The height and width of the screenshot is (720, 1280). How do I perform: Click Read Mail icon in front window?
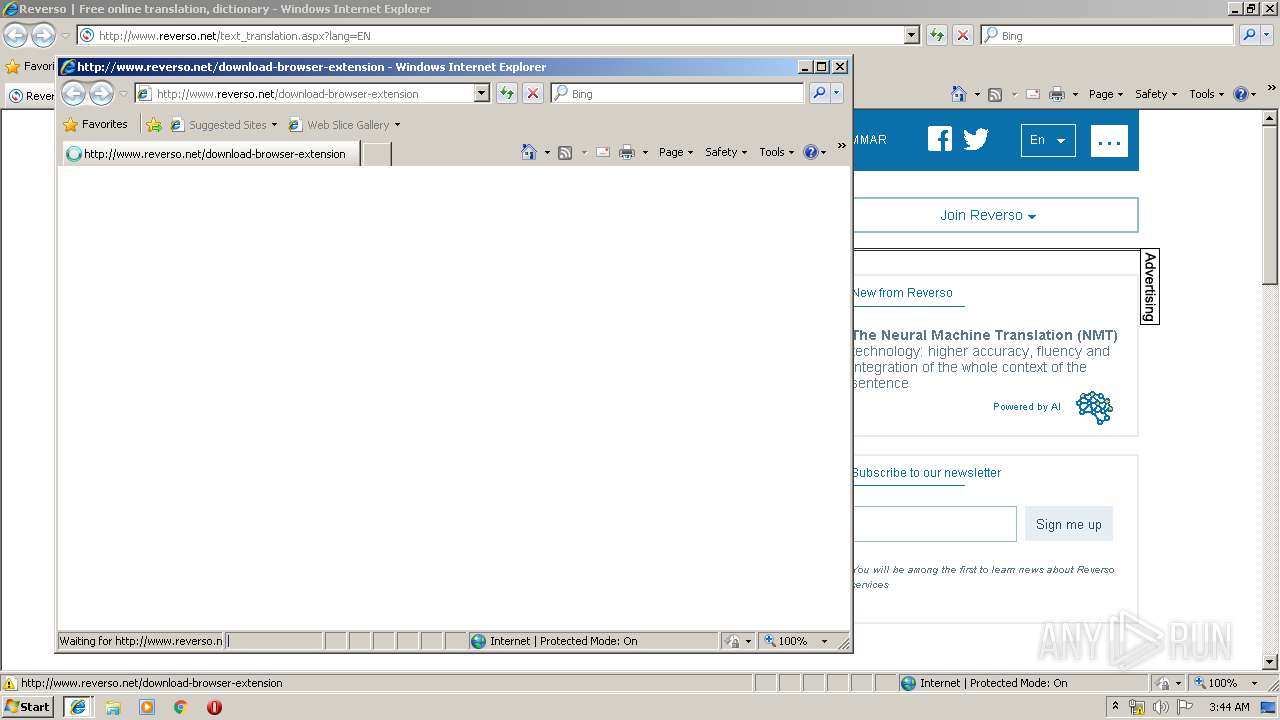click(603, 152)
